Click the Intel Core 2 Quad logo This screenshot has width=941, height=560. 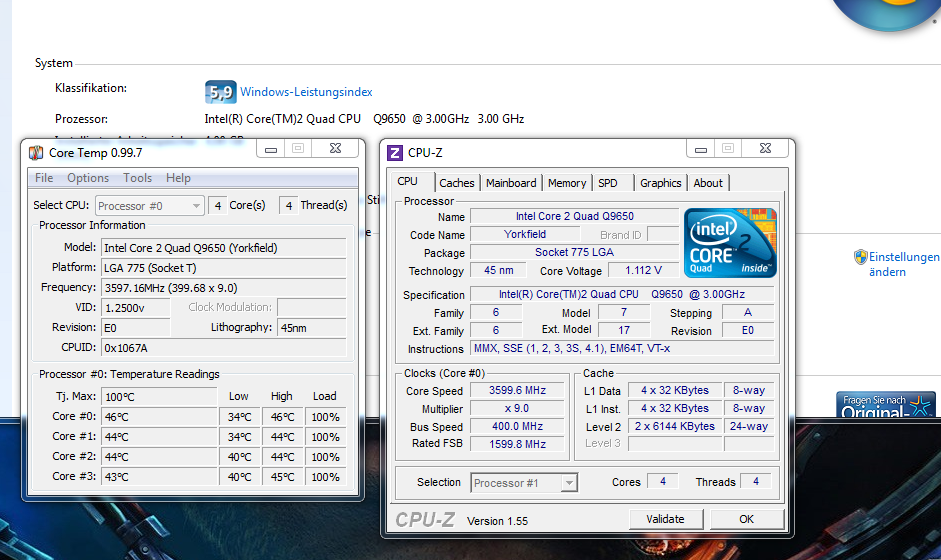730,243
